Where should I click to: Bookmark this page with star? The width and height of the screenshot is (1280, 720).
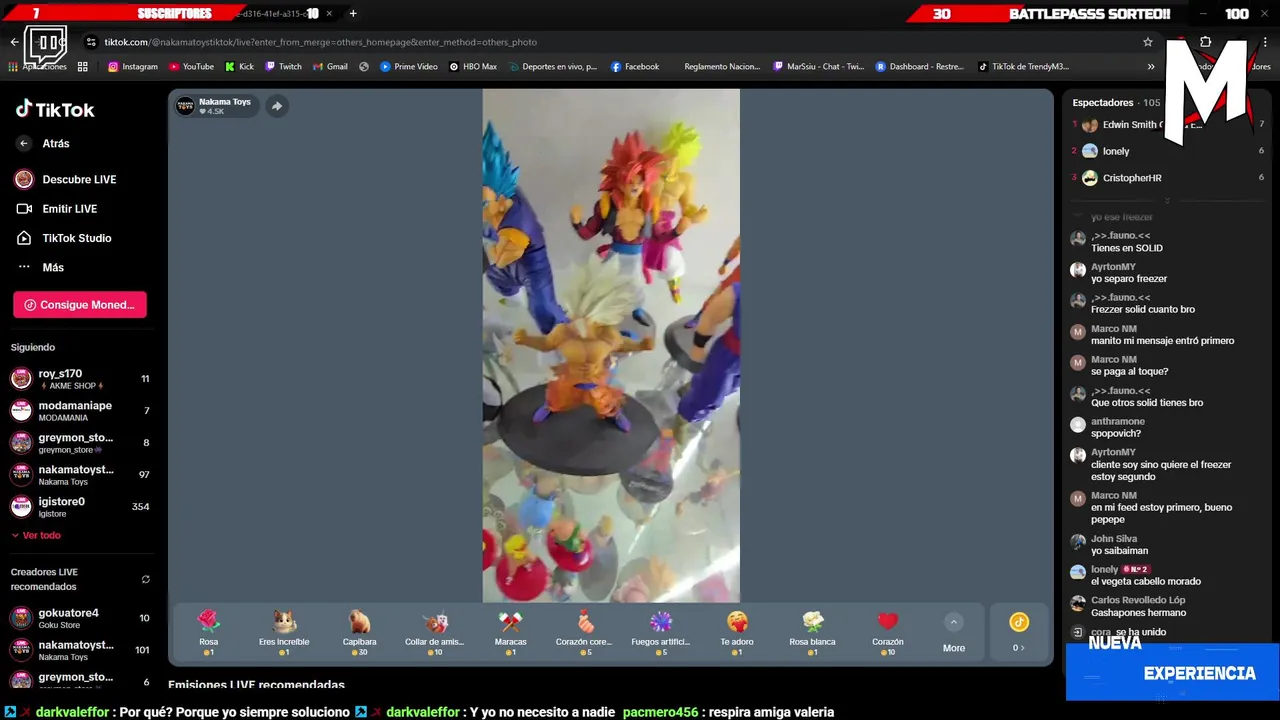(1148, 42)
